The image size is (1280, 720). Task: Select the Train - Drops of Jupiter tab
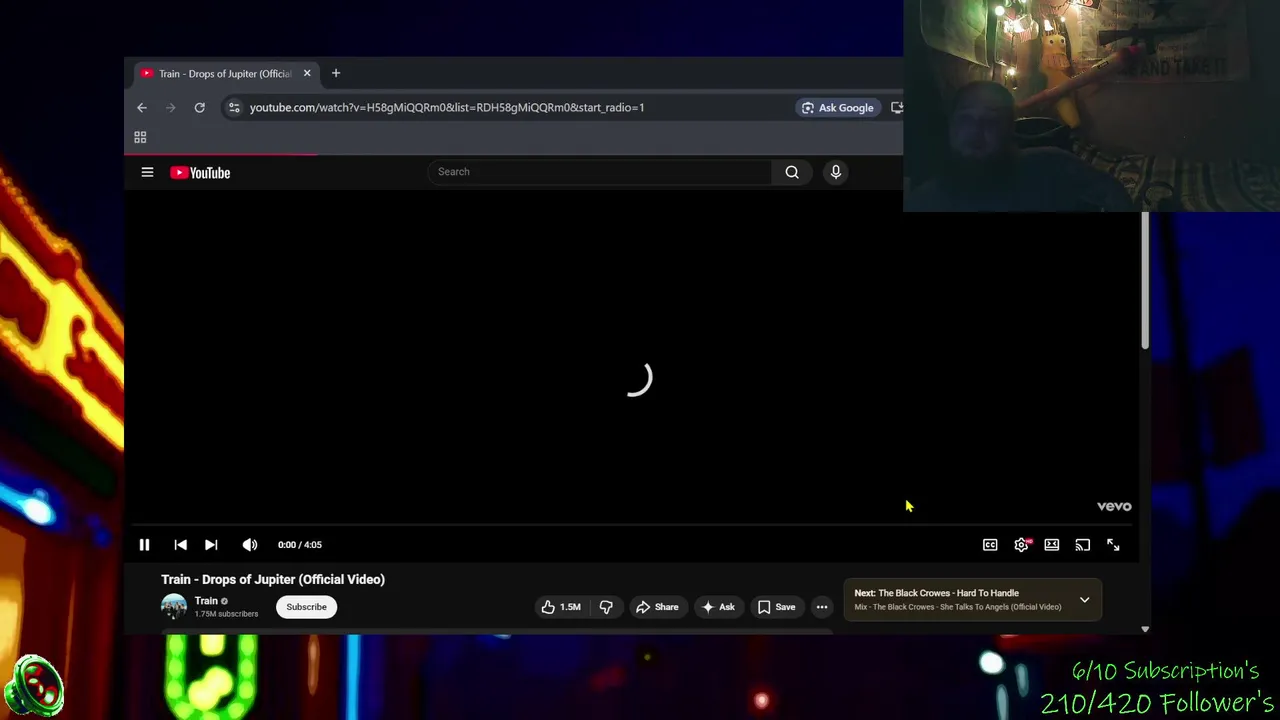[225, 73]
